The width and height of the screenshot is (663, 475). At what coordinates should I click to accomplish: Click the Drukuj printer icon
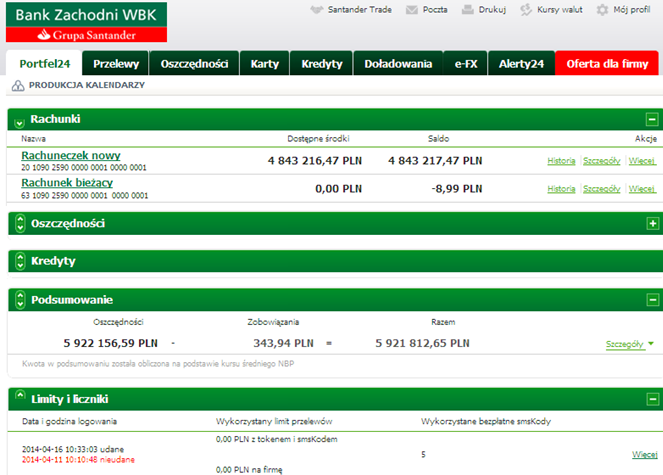click(x=468, y=10)
